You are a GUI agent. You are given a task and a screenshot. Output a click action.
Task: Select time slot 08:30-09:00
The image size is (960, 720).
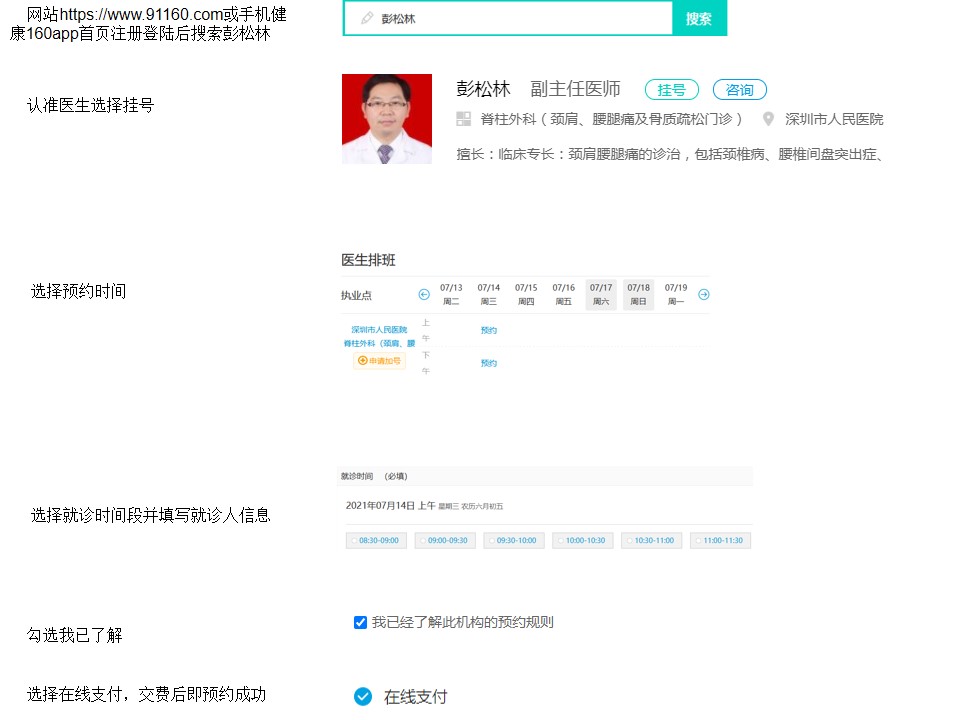click(376, 541)
